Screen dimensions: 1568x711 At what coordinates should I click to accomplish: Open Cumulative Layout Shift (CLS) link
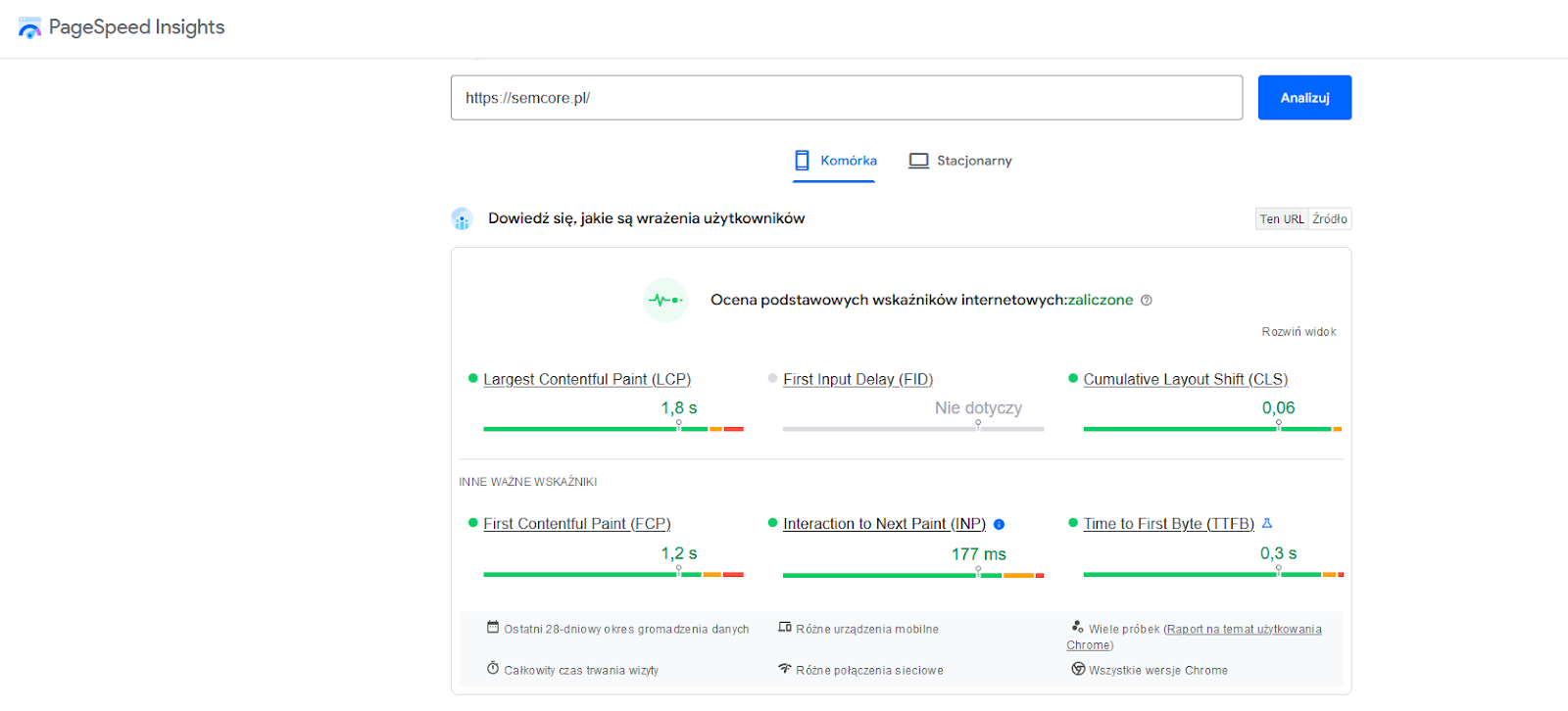click(1185, 379)
